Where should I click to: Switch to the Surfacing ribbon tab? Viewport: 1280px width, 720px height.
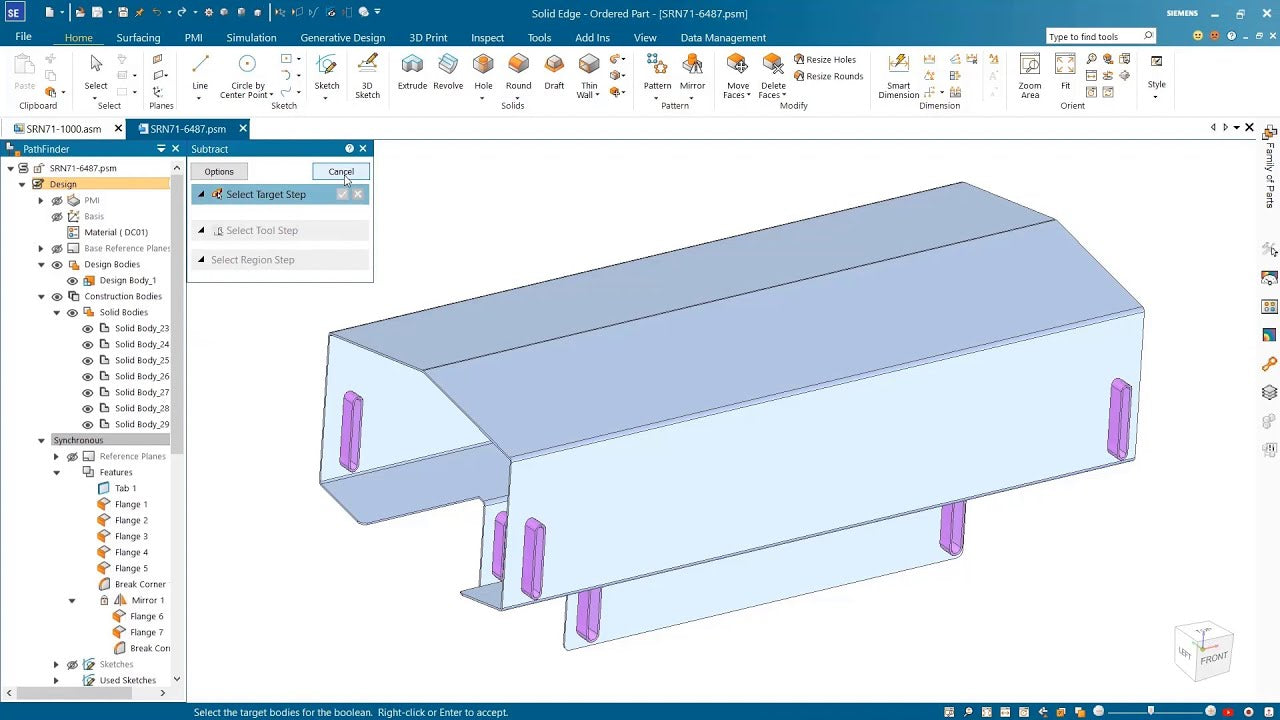tap(138, 38)
